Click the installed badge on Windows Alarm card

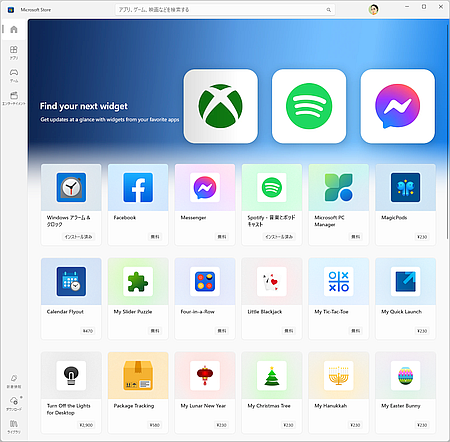(x=78, y=237)
